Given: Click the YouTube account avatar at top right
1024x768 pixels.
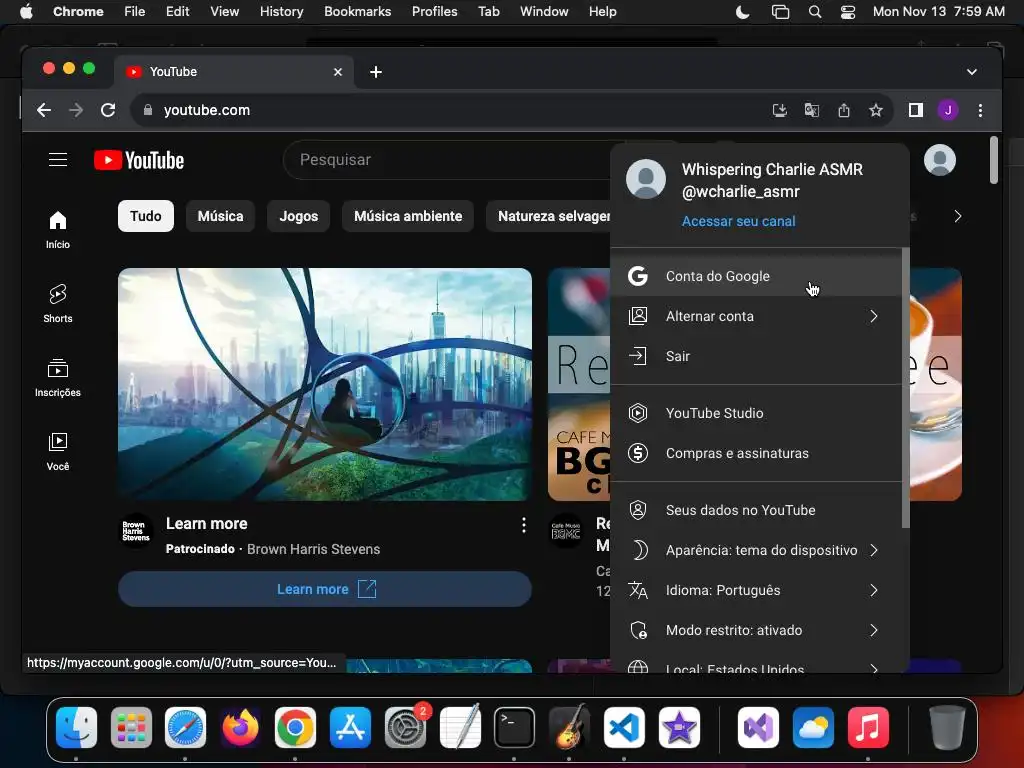Looking at the screenshot, I should 940,160.
